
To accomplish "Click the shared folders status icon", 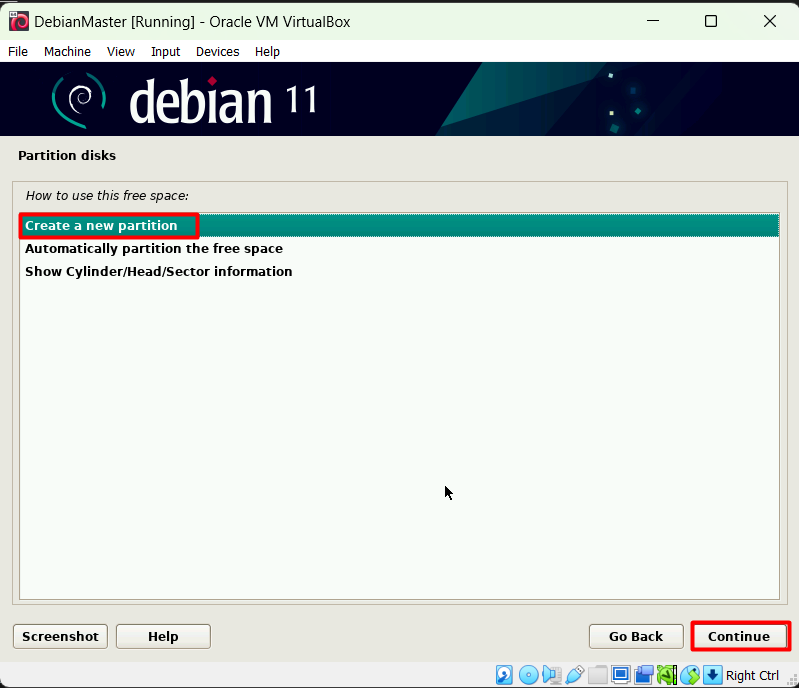I will coord(598,675).
